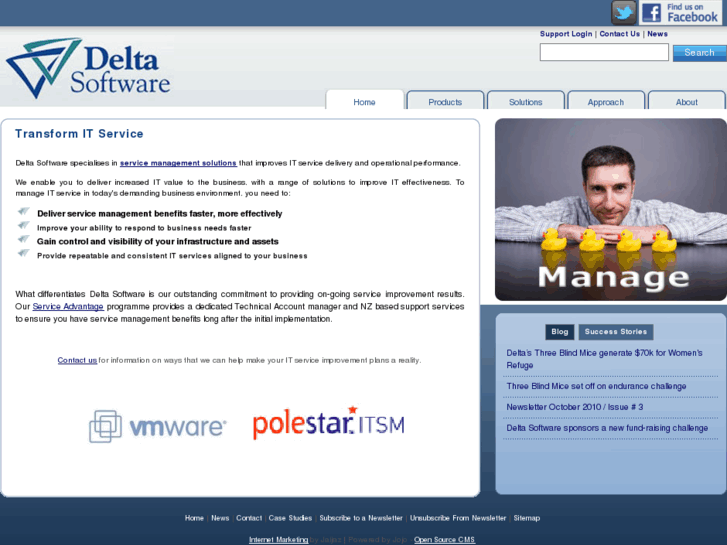Screen dimensions: 727x545
Task: Open Newsletter October 2010 Issue #3
Action: (x=574, y=407)
